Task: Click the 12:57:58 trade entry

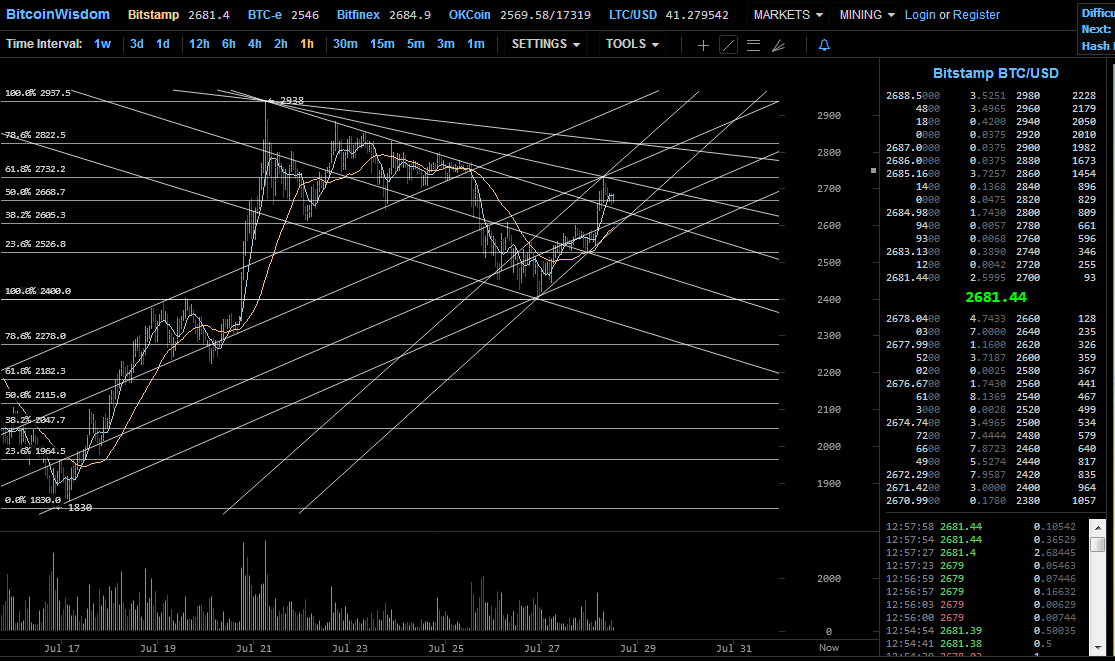Action: coord(981,527)
